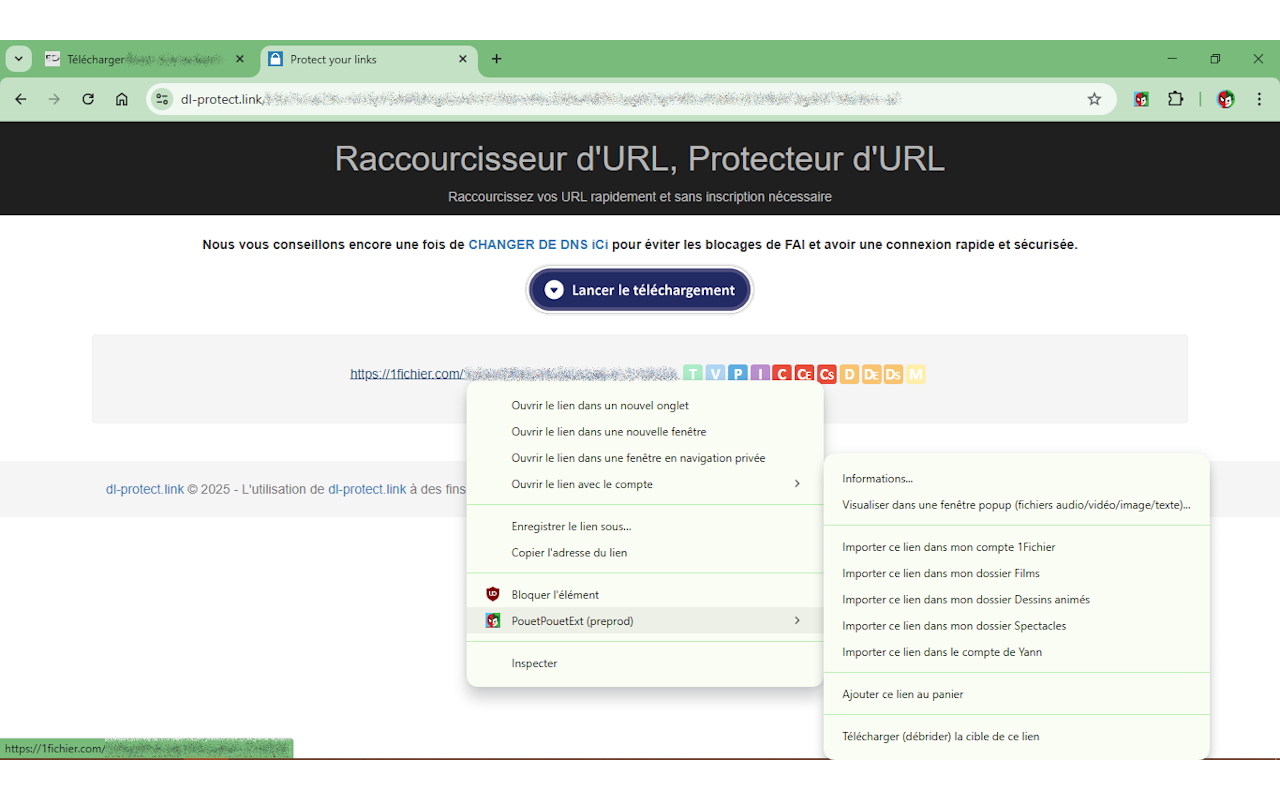Click the light-blue V badge beside the link
This screenshot has width=1280, height=800.
[715, 374]
